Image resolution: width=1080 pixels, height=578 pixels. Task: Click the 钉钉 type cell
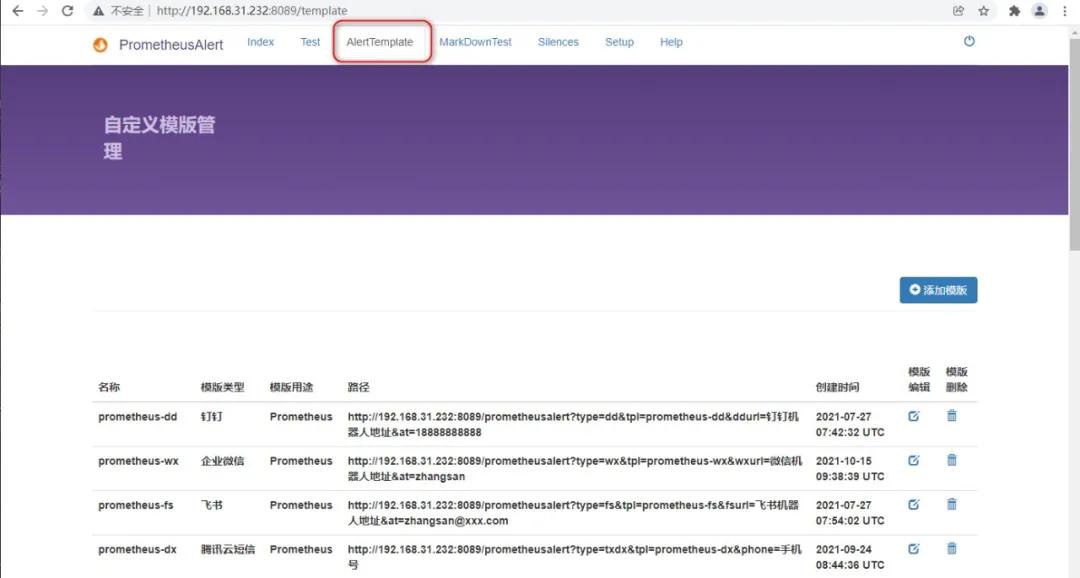click(211, 417)
